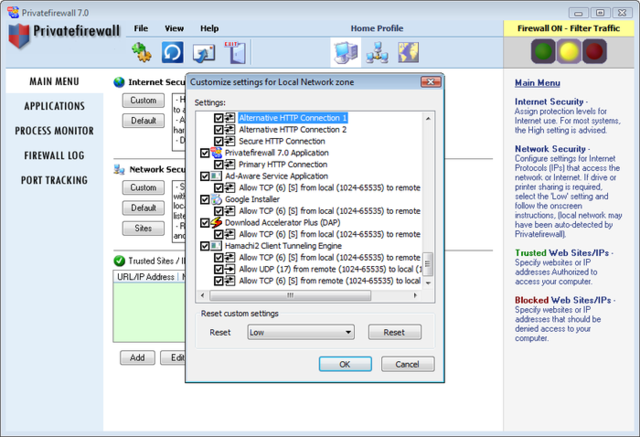Click the Internet Security globe icon
The height and width of the screenshot is (437, 640).
click(x=119, y=82)
